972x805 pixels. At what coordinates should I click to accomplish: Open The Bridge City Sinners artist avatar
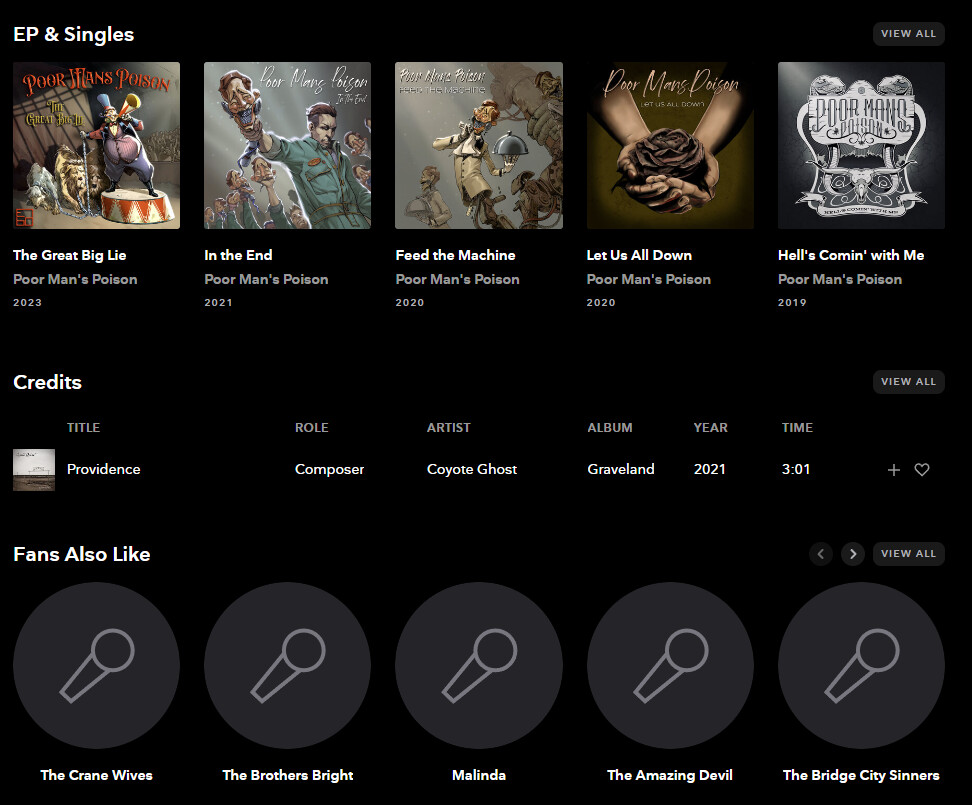click(x=861, y=666)
